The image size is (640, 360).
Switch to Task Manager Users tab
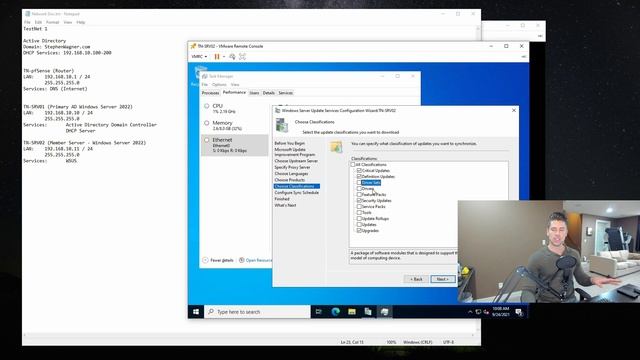(x=254, y=93)
